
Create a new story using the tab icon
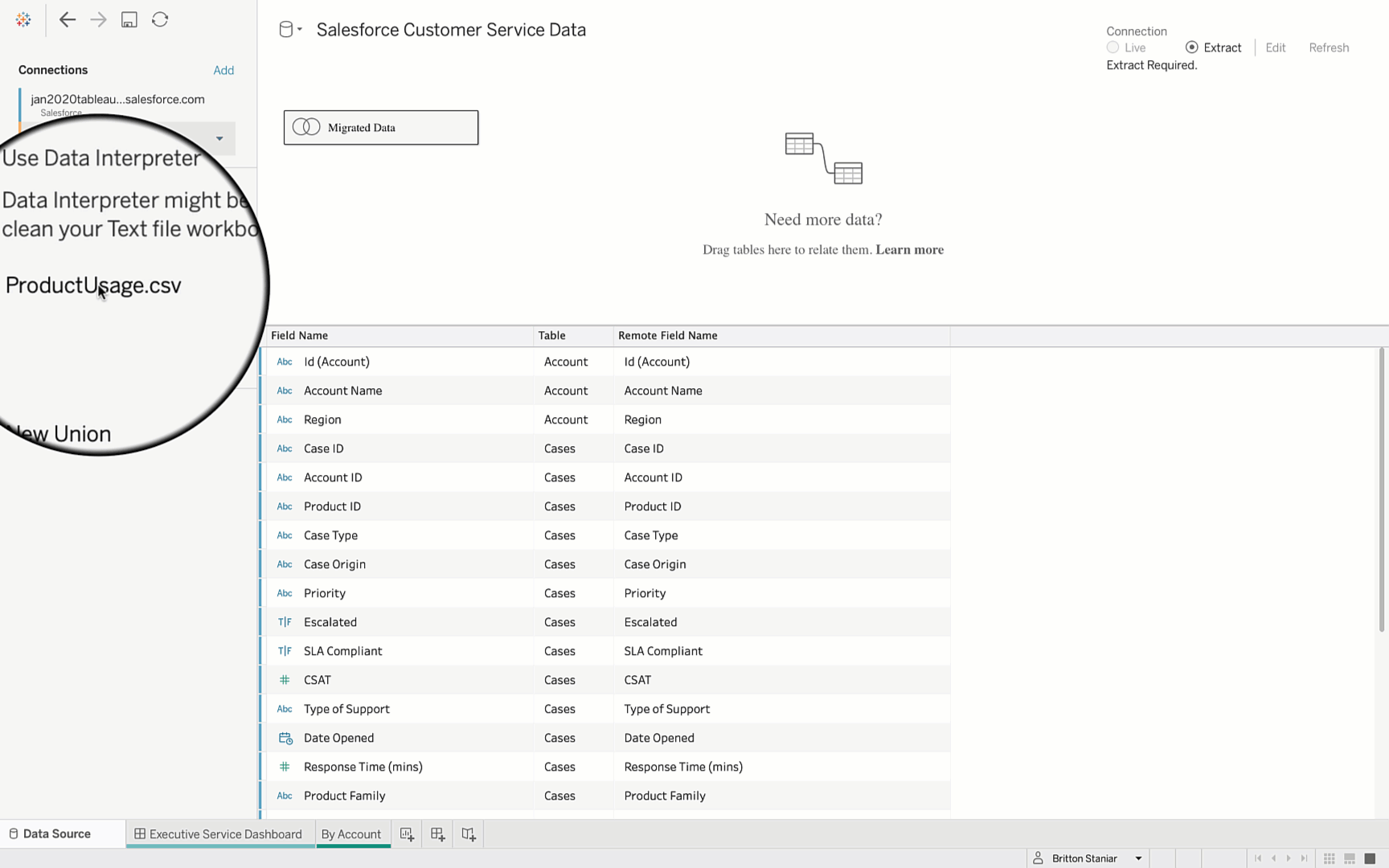[469, 834]
